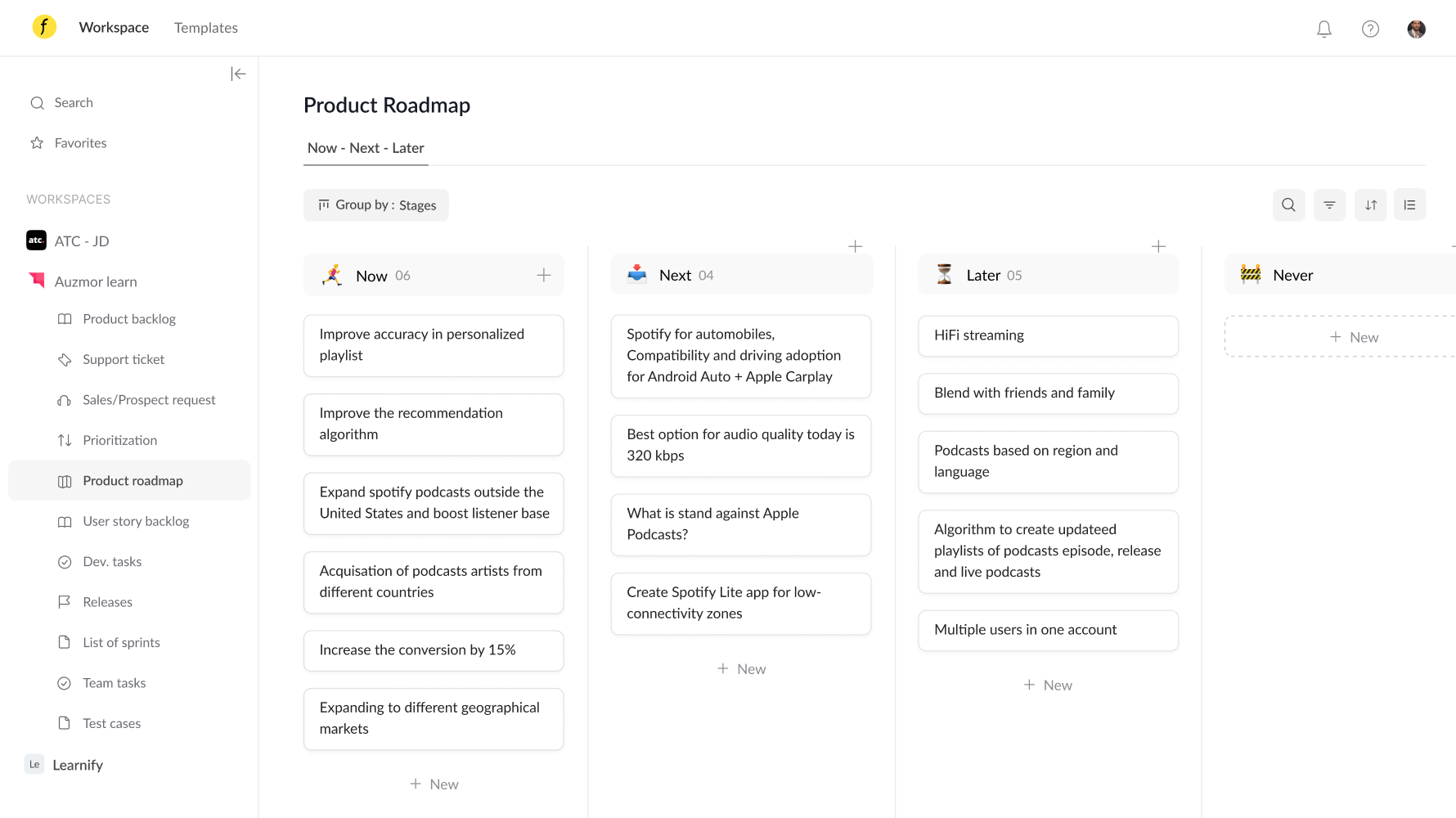Expand the Learnify workspace
The height and width of the screenshot is (818, 1456).
78,766
